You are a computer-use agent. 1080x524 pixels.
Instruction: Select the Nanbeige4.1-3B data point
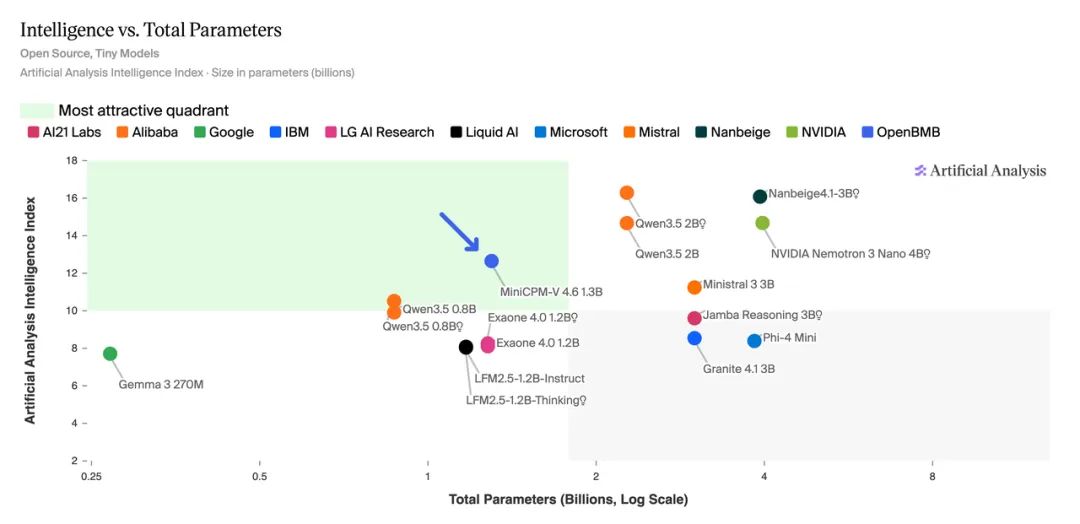point(760,197)
